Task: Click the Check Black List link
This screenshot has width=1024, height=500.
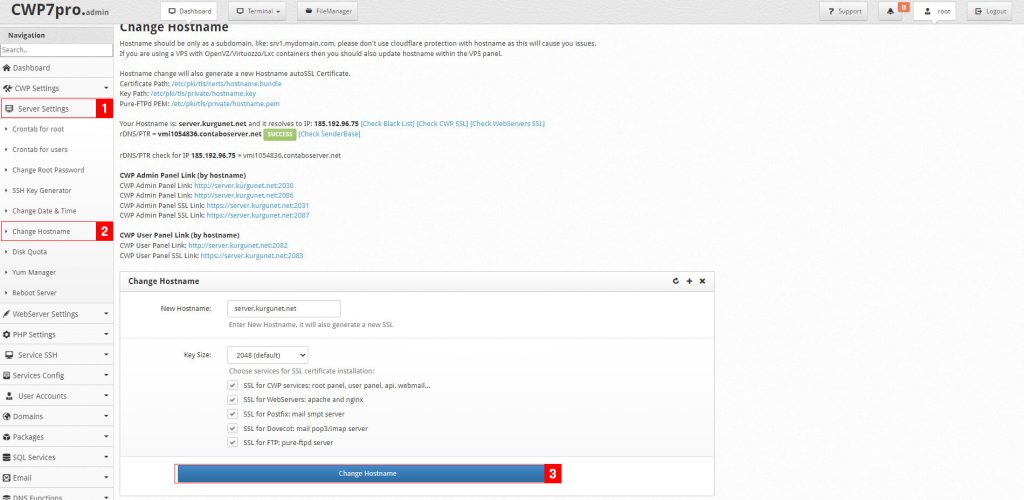Action: [x=387, y=123]
